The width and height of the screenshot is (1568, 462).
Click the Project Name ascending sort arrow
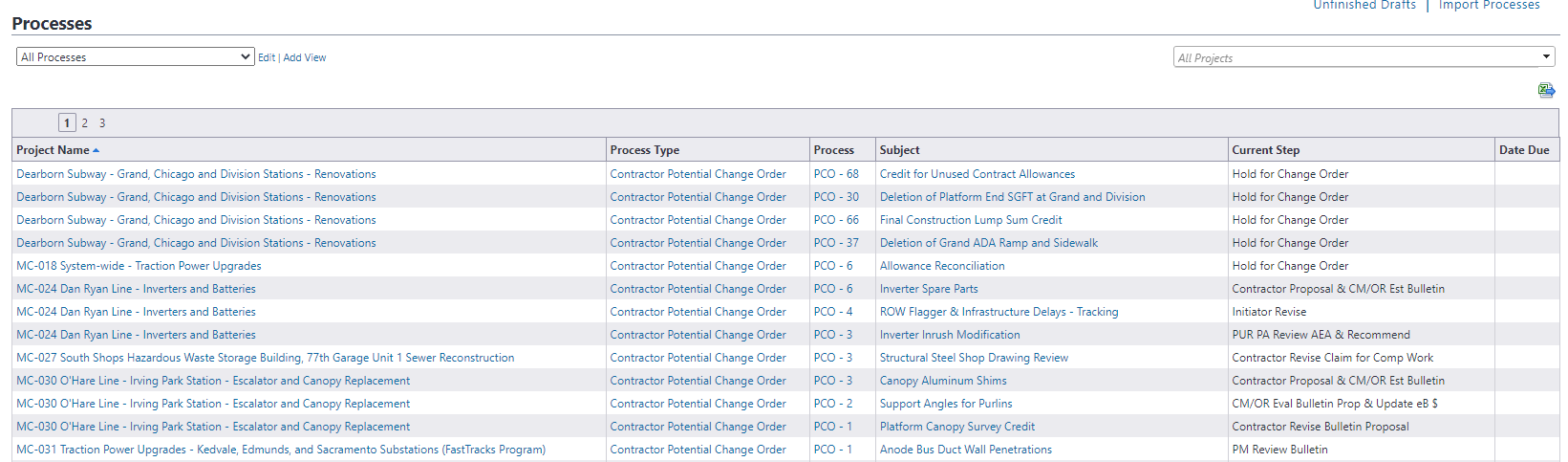point(97,150)
